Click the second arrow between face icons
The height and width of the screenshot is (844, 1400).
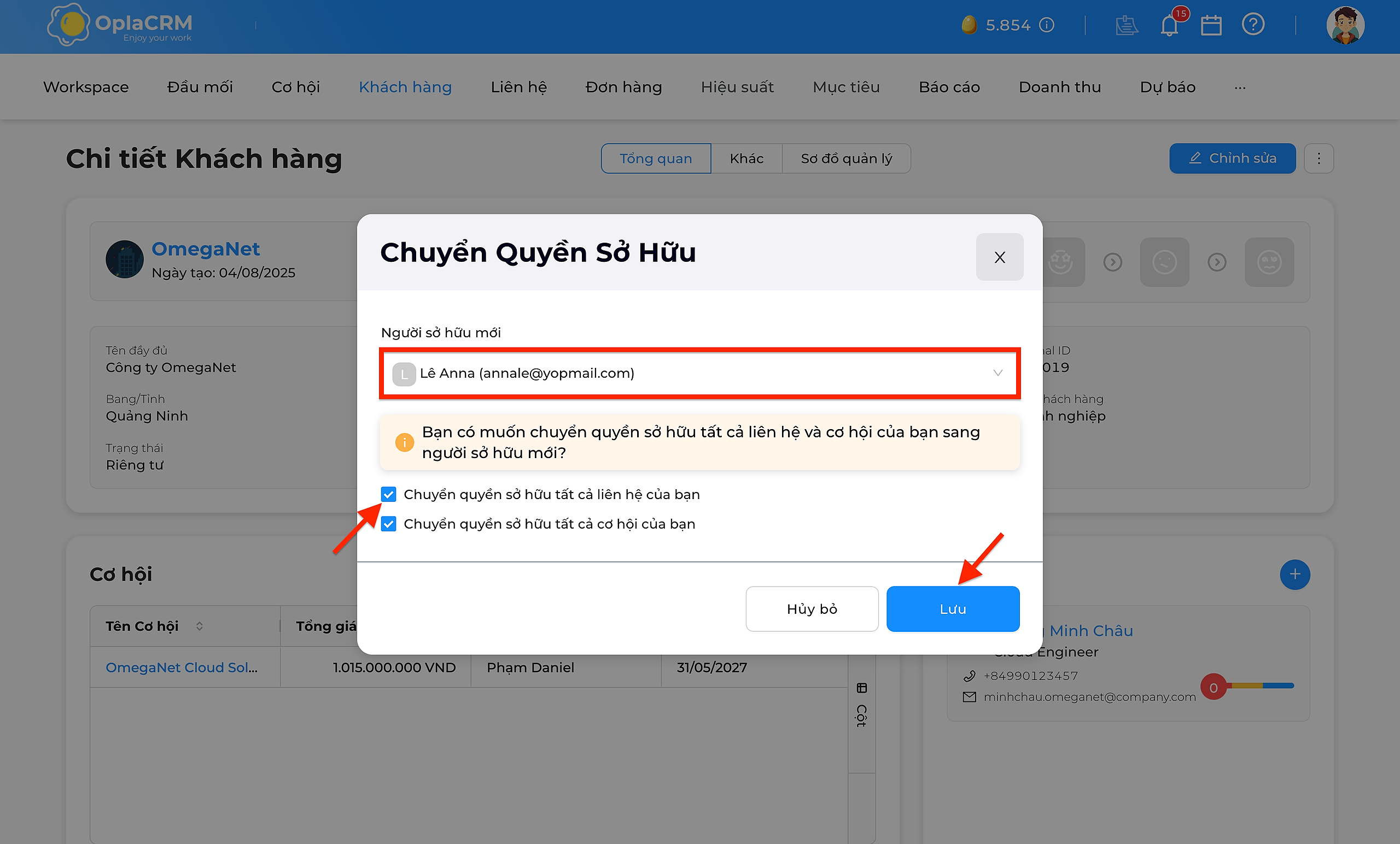click(1217, 262)
